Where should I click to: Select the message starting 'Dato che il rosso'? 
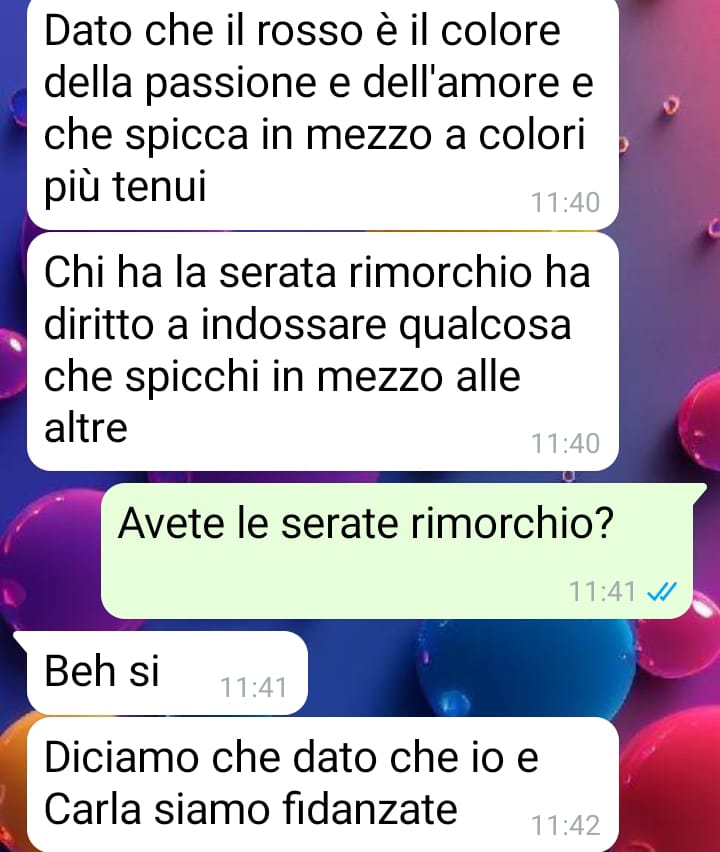click(x=323, y=113)
